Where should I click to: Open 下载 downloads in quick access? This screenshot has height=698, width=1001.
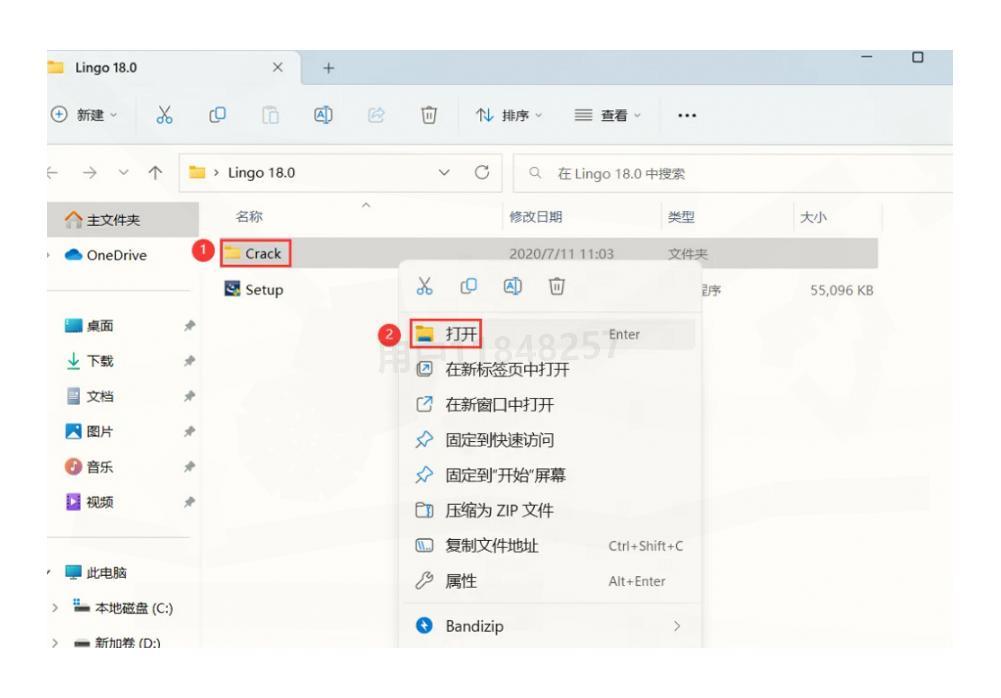89,361
